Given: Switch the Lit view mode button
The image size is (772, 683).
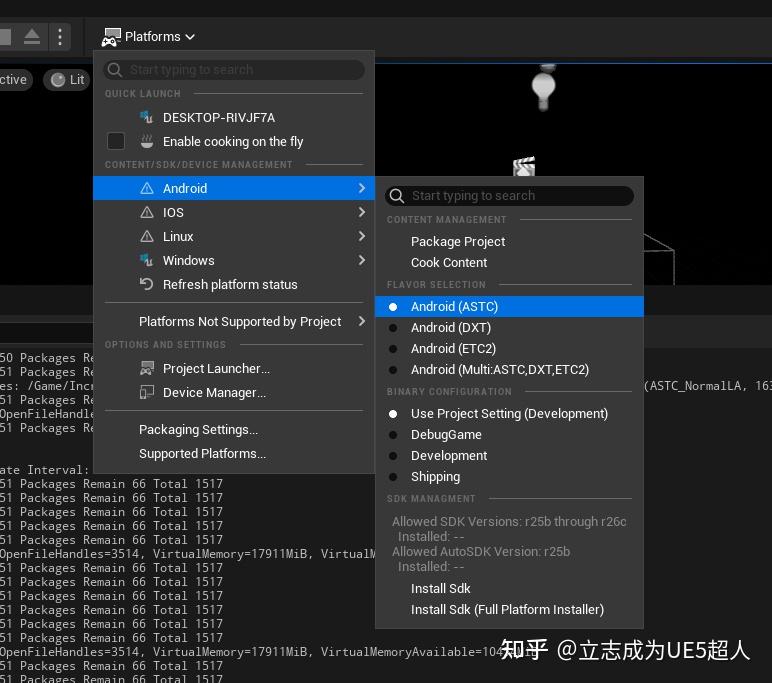Looking at the screenshot, I should tap(67, 80).
